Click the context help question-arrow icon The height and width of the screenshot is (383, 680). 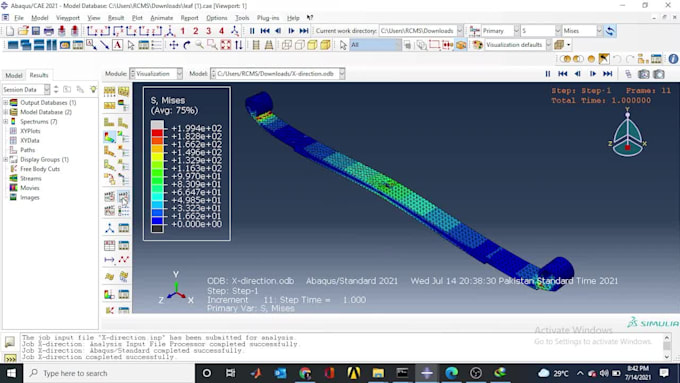[x=310, y=18]
